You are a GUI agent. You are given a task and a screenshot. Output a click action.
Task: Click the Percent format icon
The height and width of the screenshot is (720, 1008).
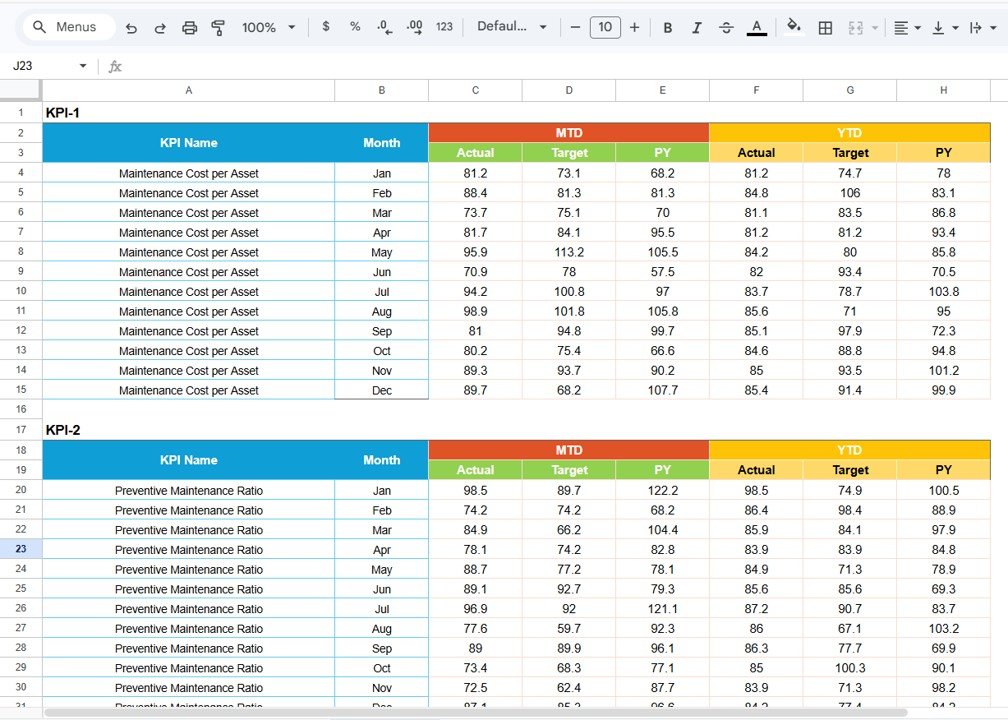(354, 27)
